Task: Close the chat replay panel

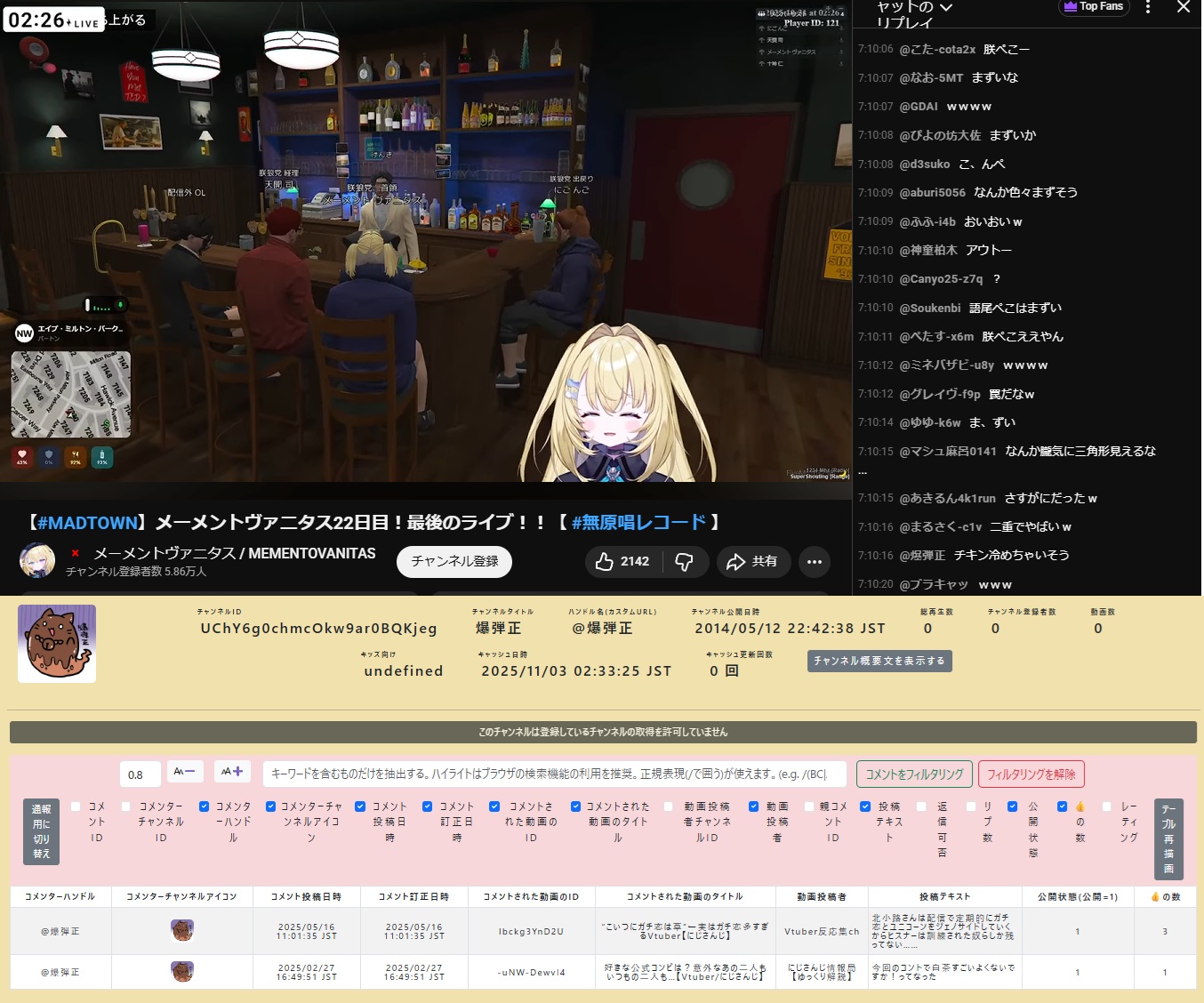Action: (x=1183, y=8)
